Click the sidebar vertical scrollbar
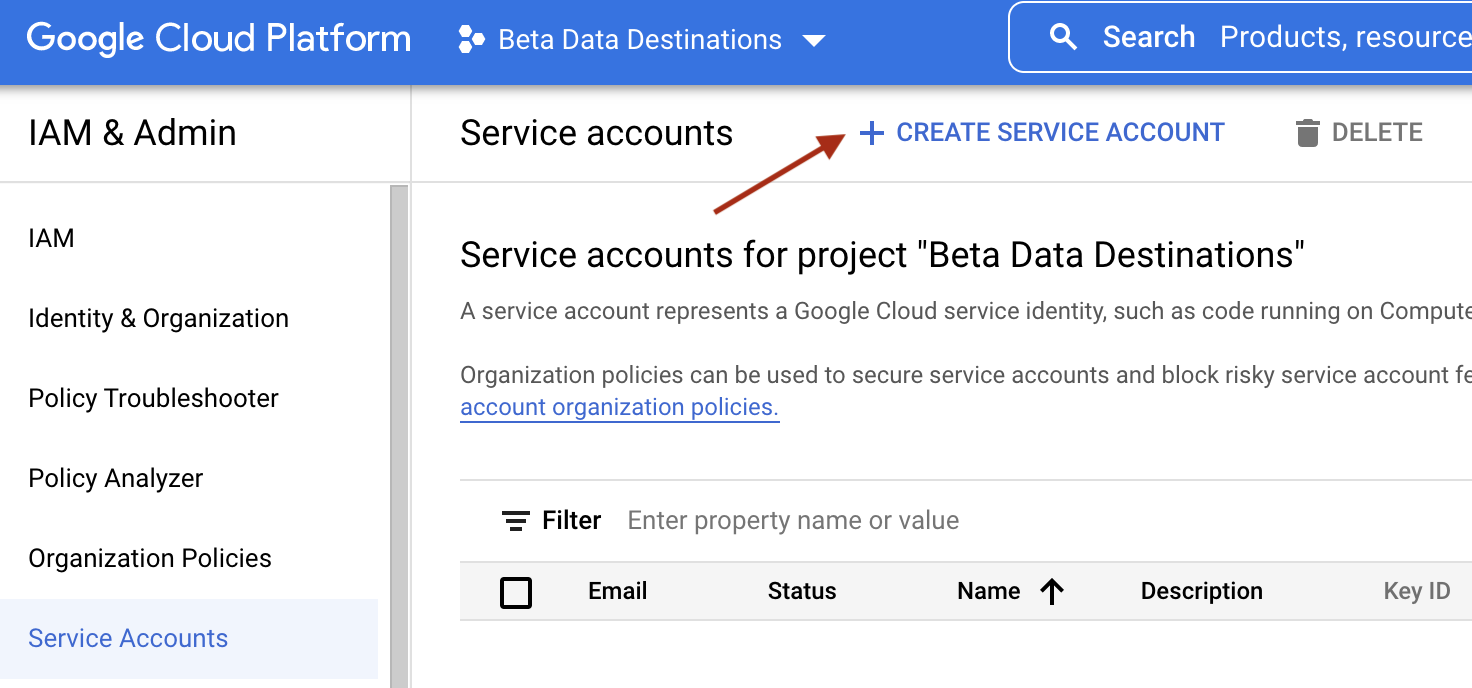The image size is (1472, 688). pyautogui.click(x=399, y=436)
